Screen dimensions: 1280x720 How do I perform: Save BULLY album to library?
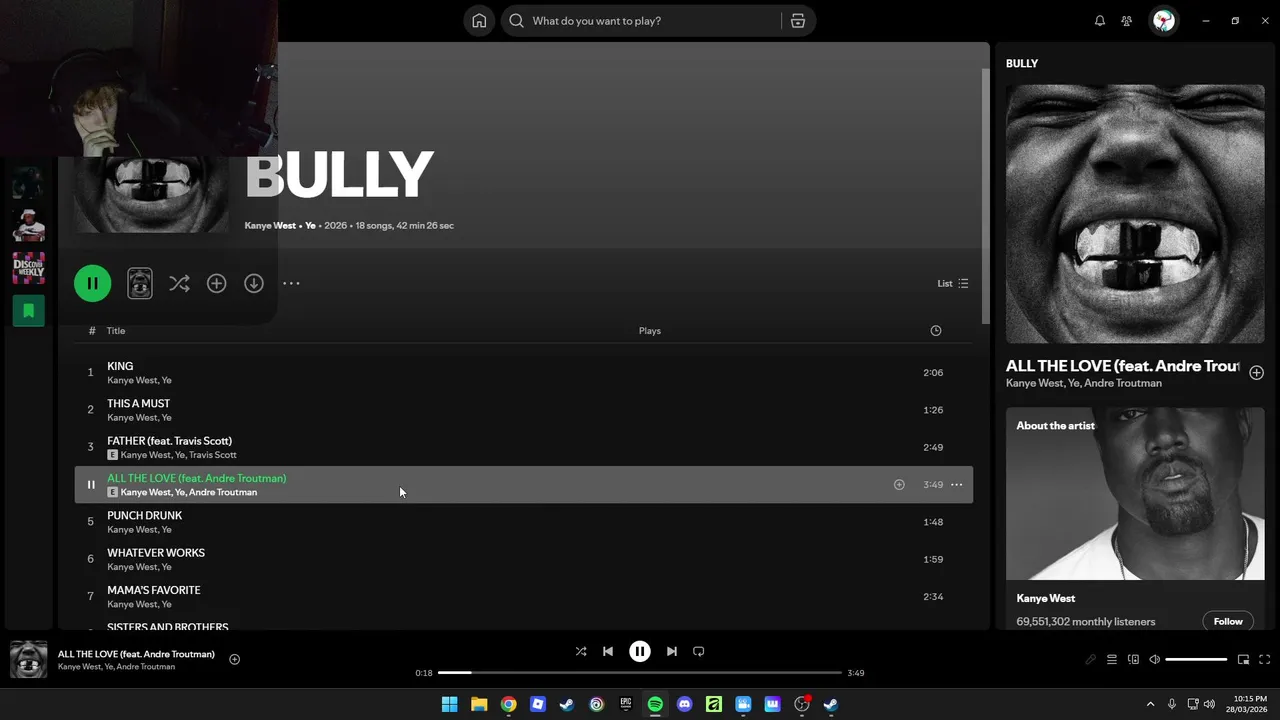pos(216,284)
